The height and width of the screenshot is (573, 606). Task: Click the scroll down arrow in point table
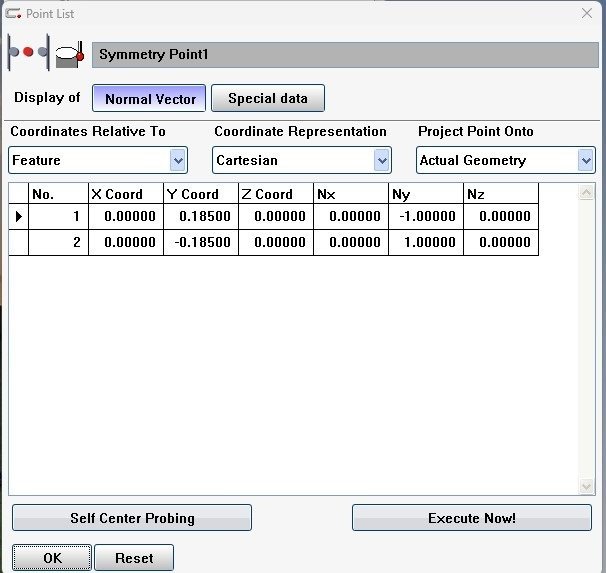pos(587,486)
